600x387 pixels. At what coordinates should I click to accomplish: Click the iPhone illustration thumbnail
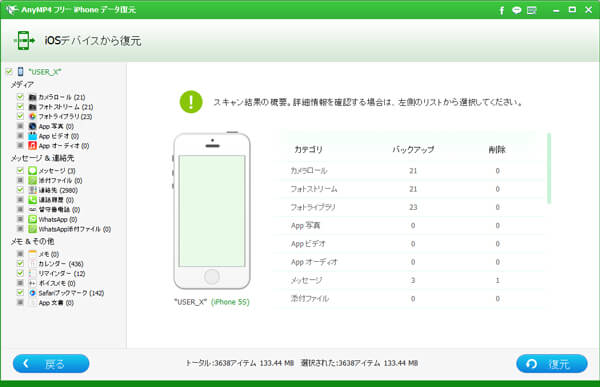pyautogui.click(x=212, y=211)
